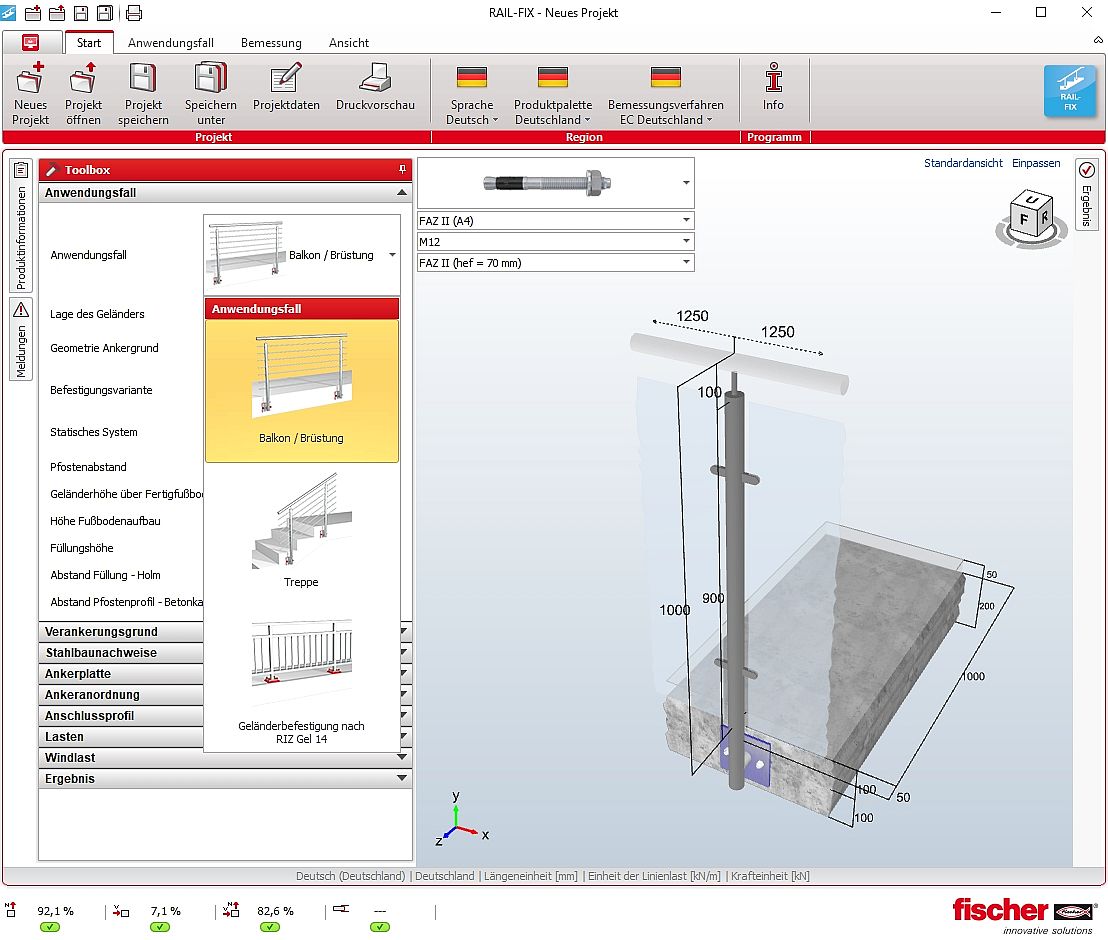Screen dimensions: 1108x940
Task: Click the 82,6 % combined load status icon
Action: pyautogui.click(x=231, y=910)
